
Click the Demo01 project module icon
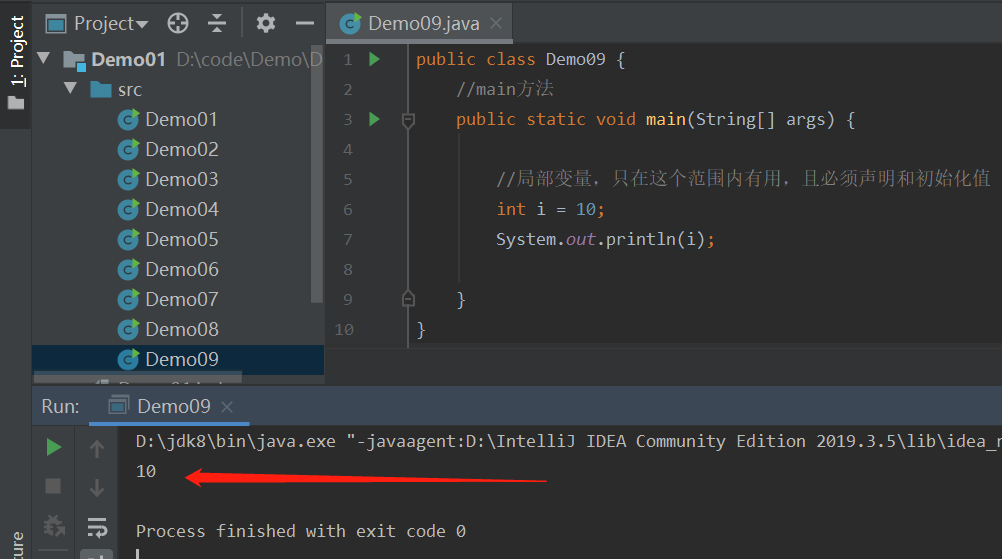click(74, 60)
